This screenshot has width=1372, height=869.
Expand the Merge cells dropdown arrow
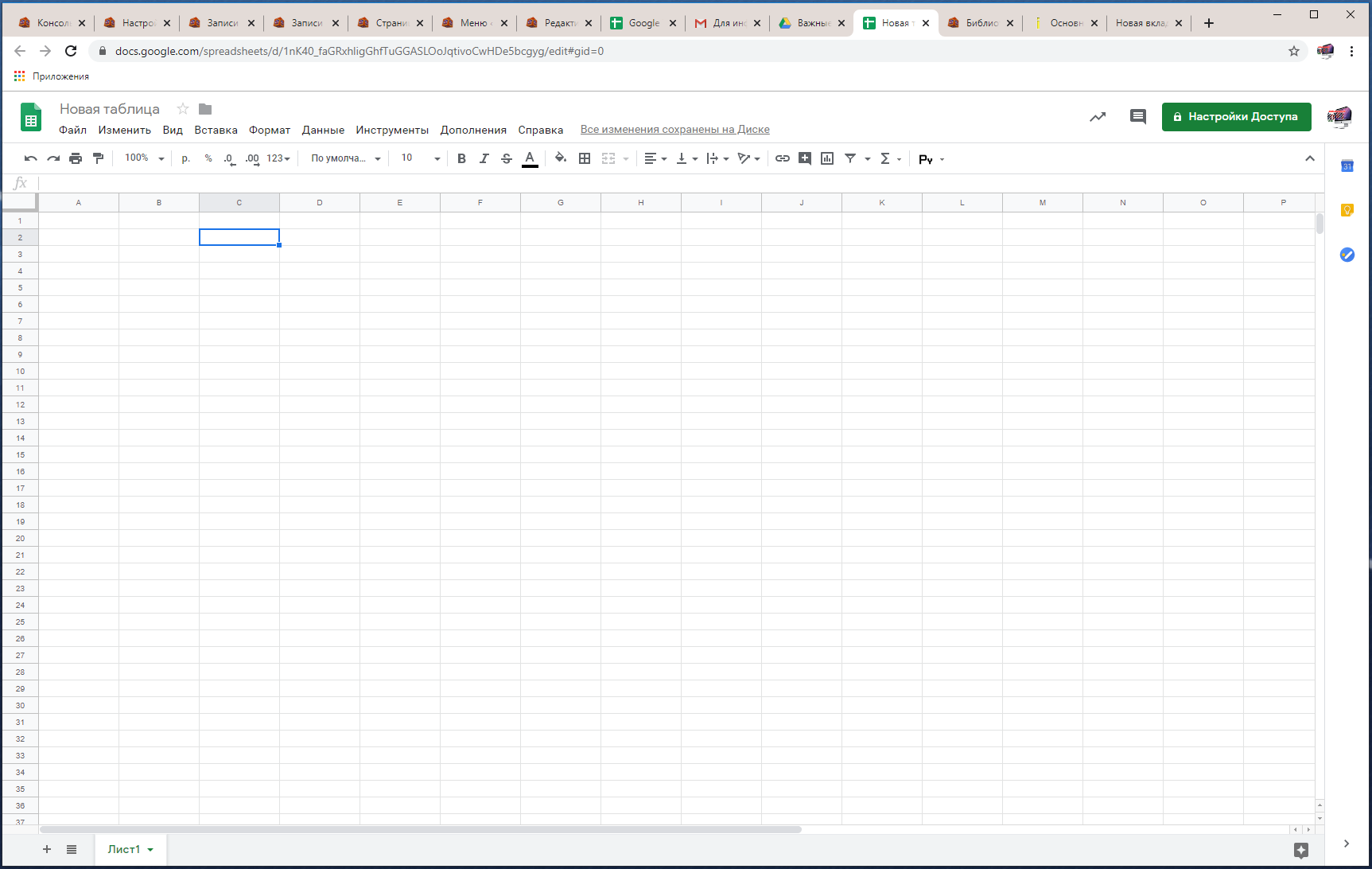pyautogui.click(x=626, y=159)
